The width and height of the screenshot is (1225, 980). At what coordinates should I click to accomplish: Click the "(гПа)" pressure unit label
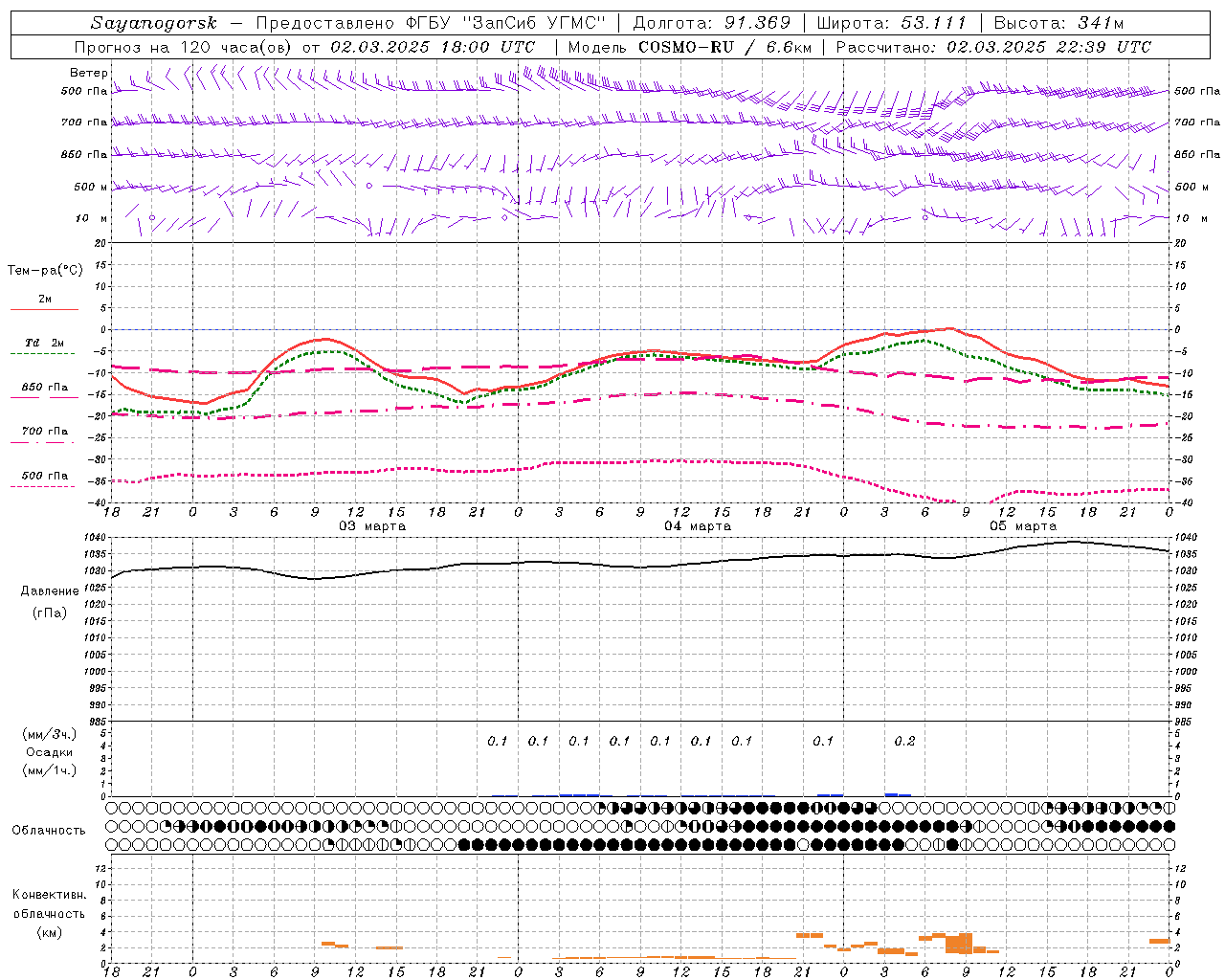click(50, 613)
